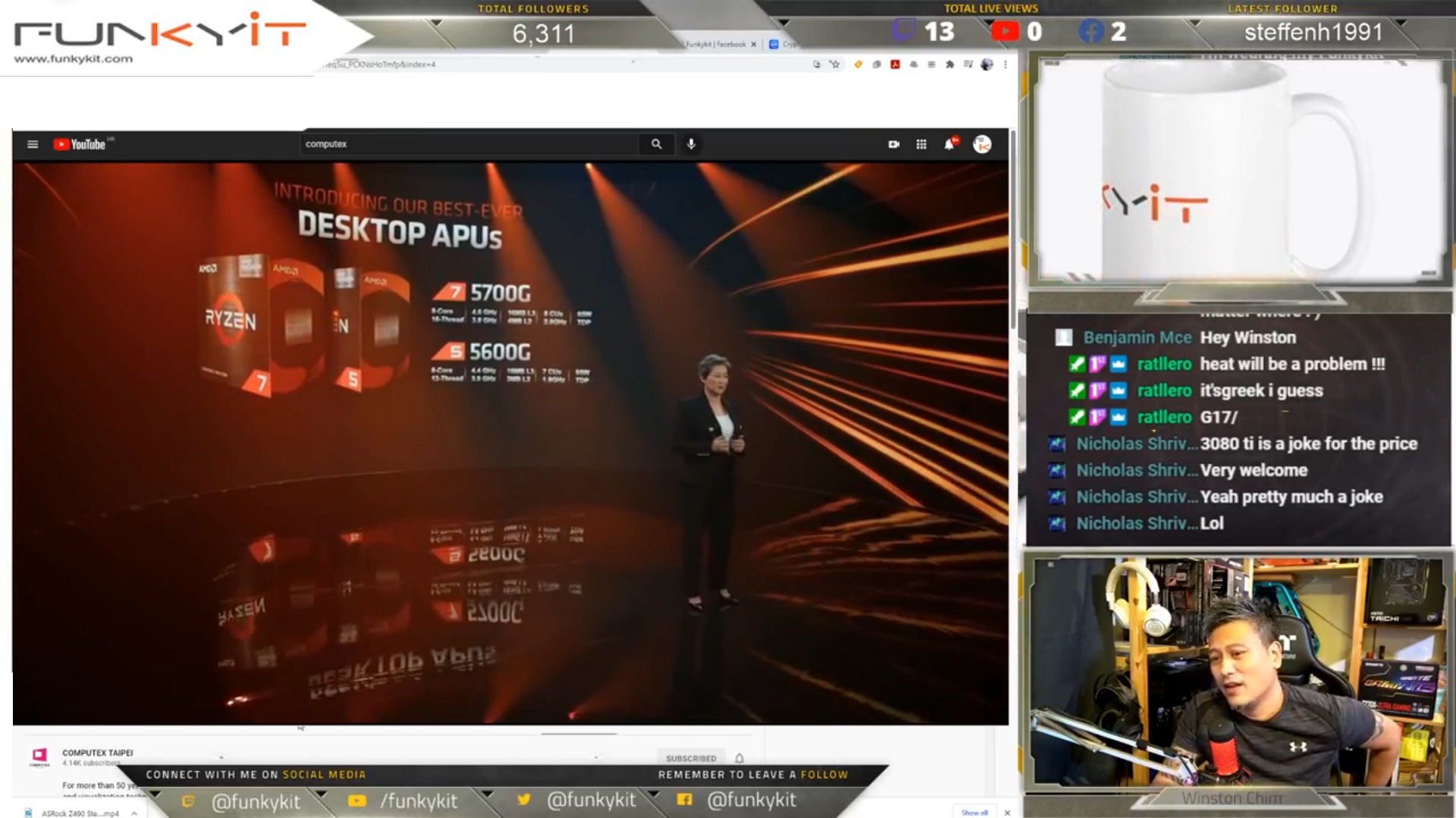The image size is (1456, 818).
Task: Pause the AMD Desktop APUs video
Action: coord(510,443)
